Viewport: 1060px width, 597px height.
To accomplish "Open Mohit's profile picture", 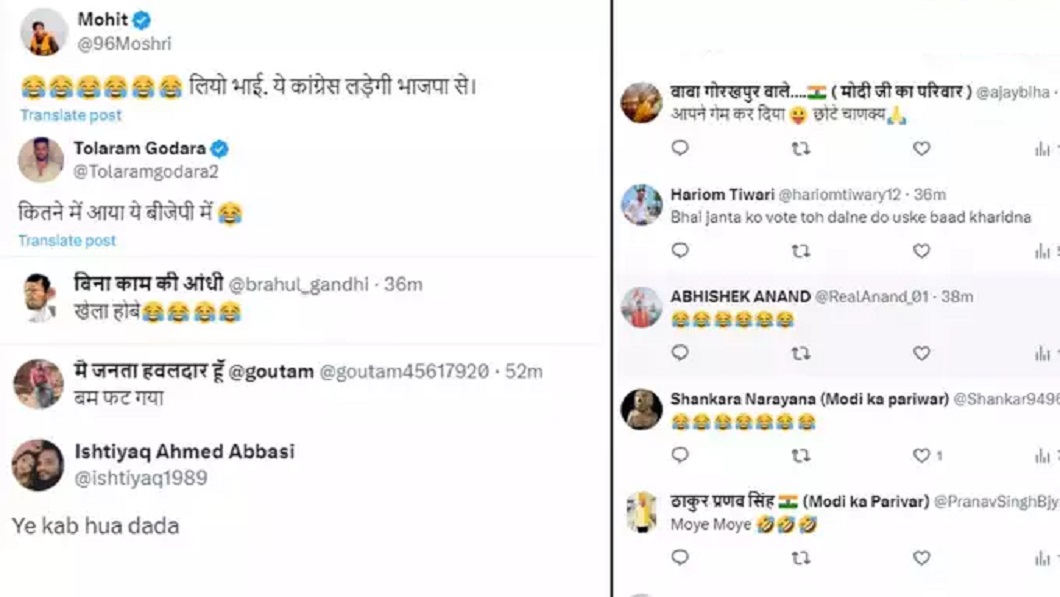I will (x=44, y=32).
